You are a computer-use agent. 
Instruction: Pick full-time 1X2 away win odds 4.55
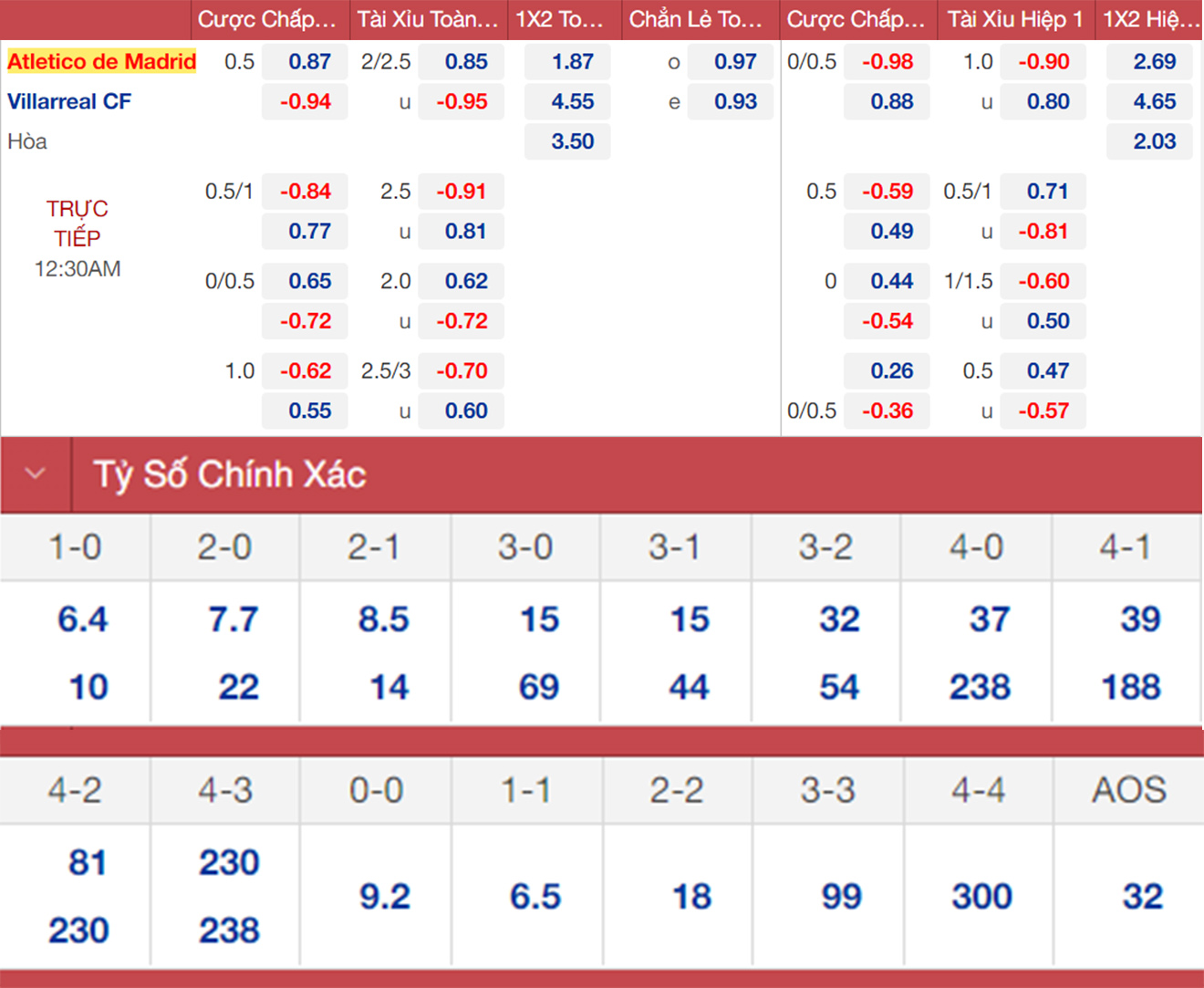(571, 101)
